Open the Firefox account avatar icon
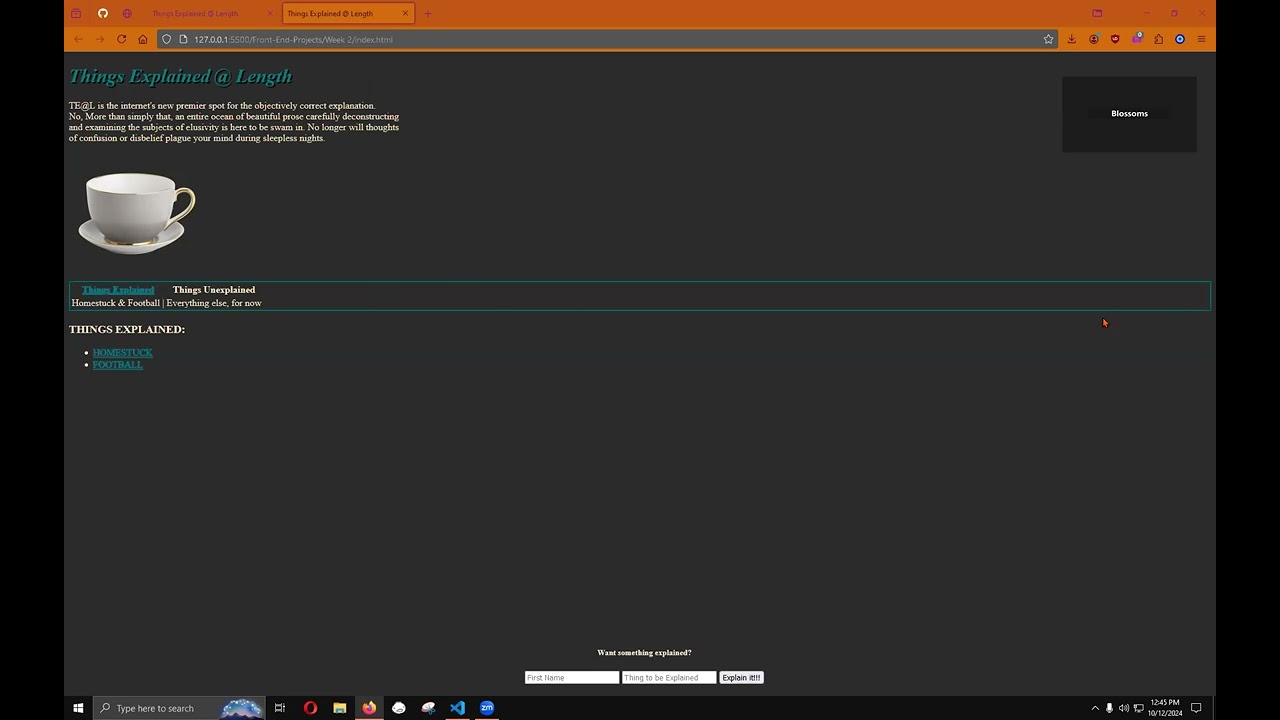The width and height of the screenshot is (1280, 720). point(1094,39)
